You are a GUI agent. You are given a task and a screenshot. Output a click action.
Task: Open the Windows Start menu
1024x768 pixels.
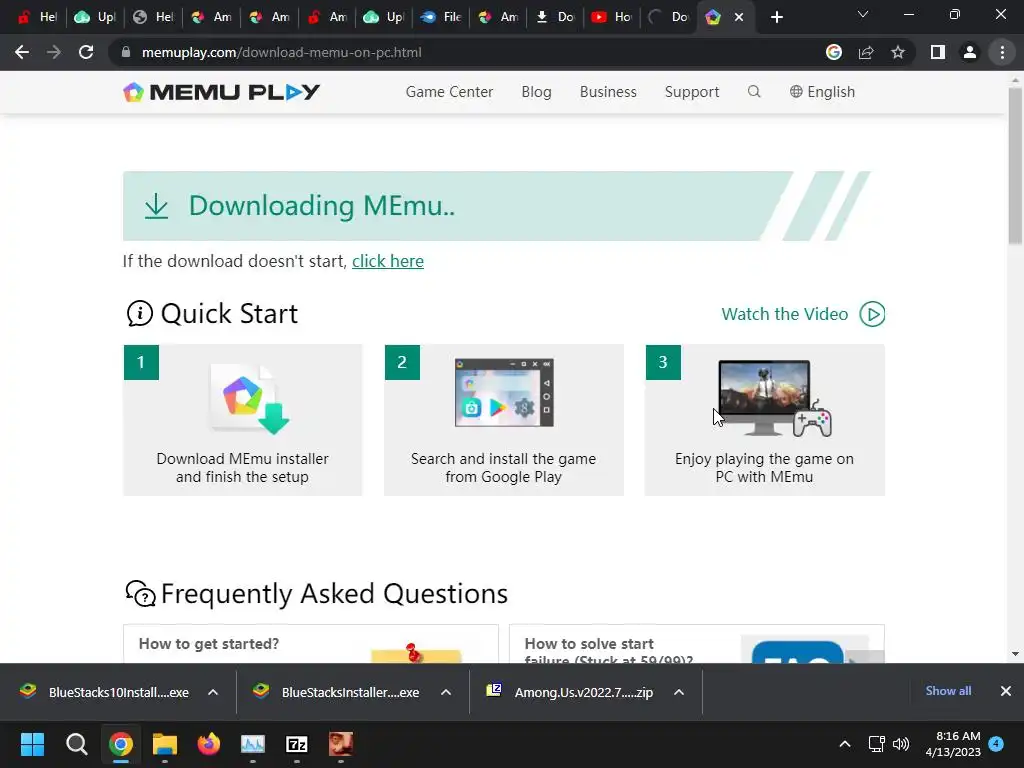pyautogui.click(x=32, y=744)
